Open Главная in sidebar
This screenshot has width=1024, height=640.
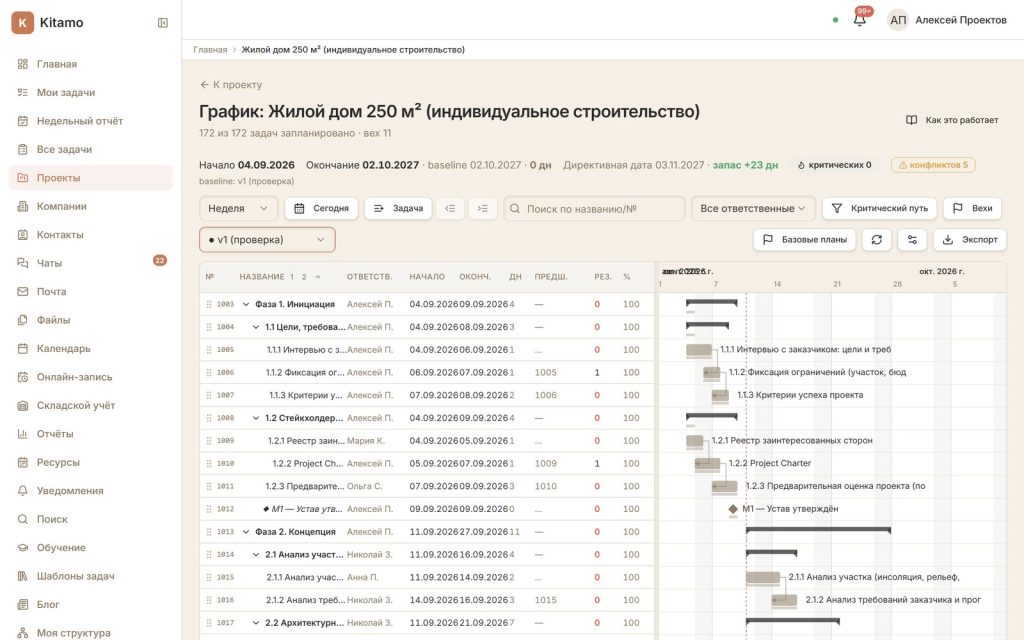tap(91, 64)
